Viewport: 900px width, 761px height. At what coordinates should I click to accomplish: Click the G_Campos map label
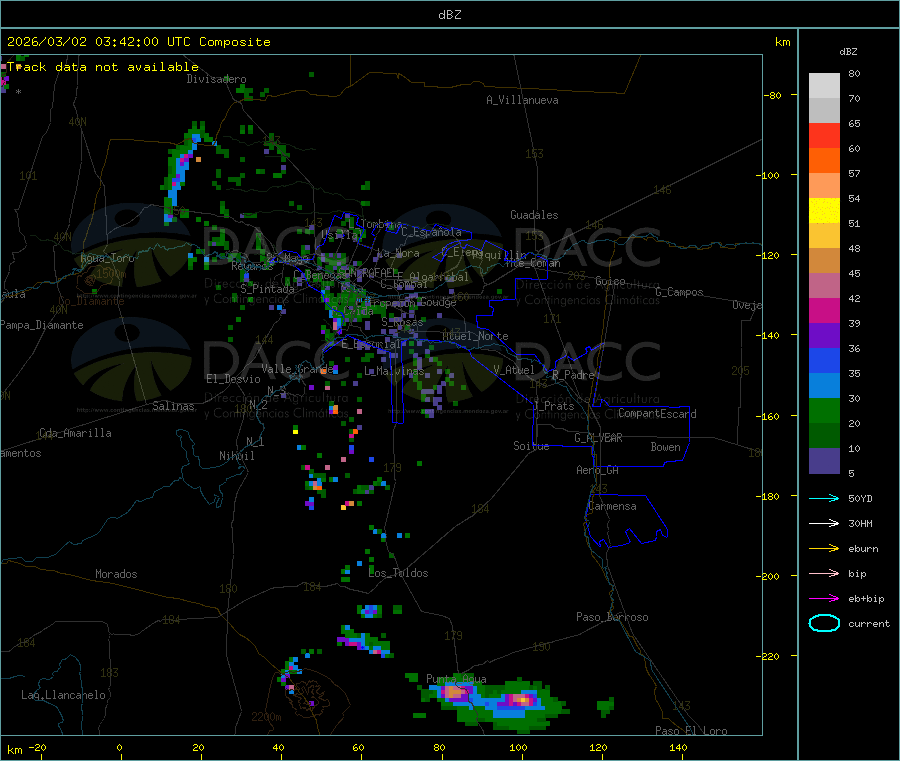point(679,292)
